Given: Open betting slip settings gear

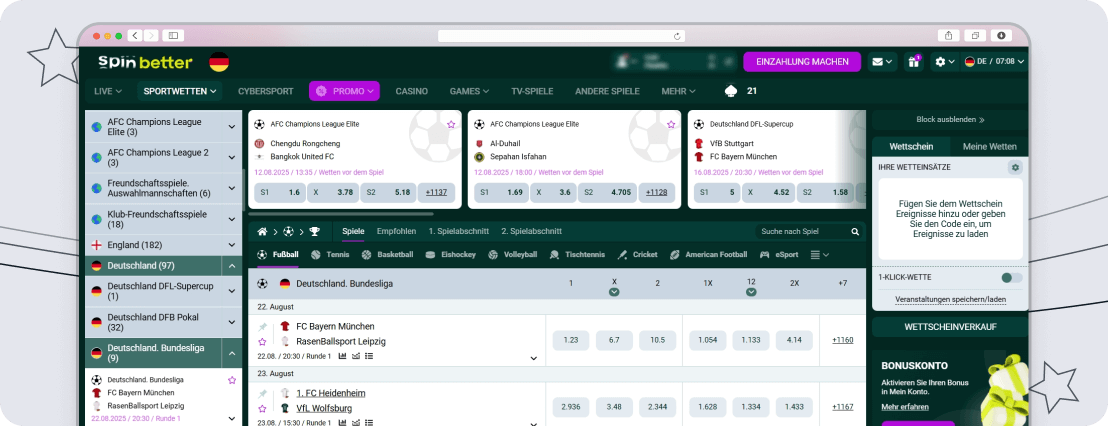Looking at the screenshot, I should click(1015, 167).
